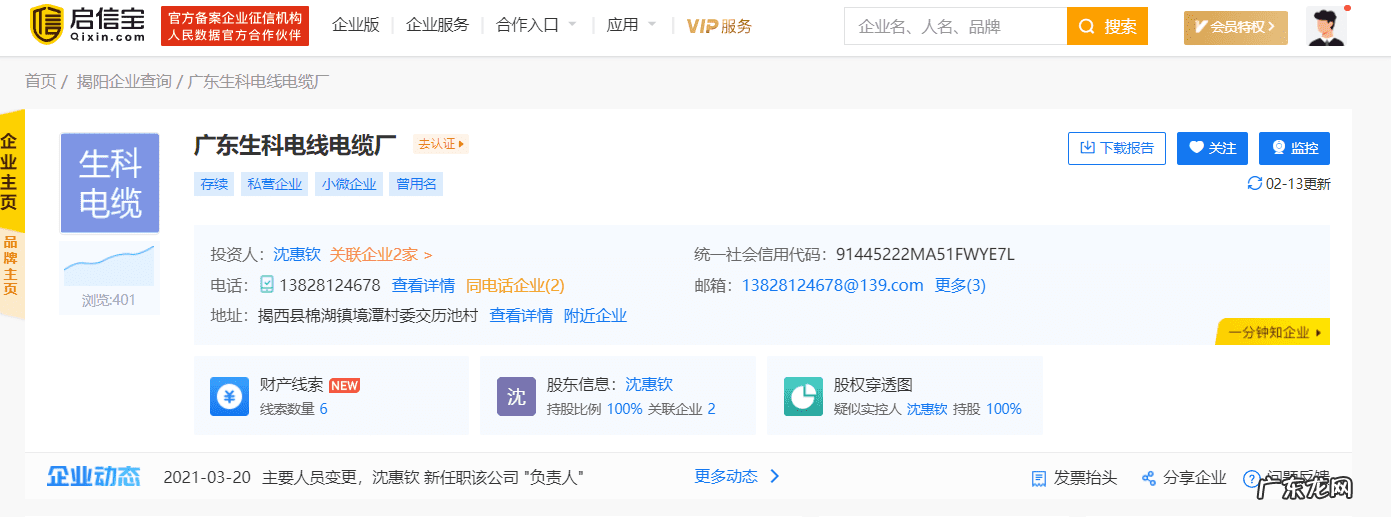Open the page views trend chart

(x=109, y=265)
